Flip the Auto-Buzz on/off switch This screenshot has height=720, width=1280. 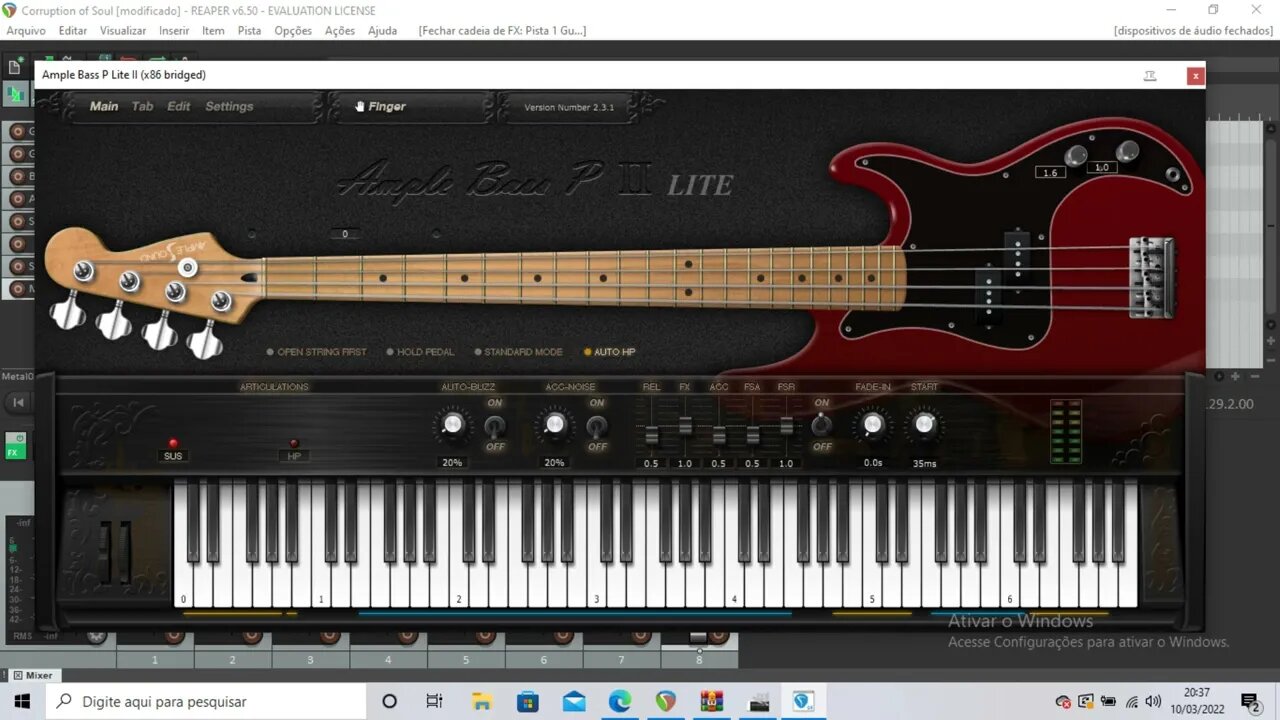click(495, 425)
